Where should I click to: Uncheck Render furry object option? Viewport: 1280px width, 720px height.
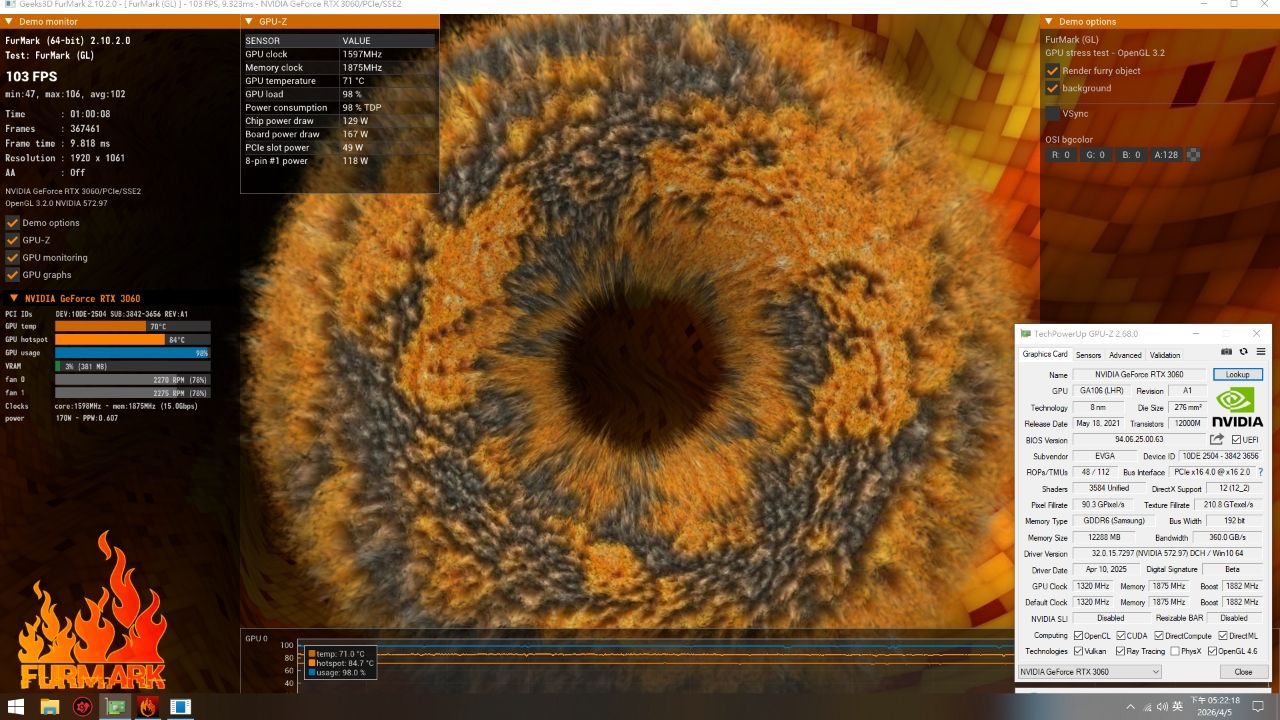(x=1052, y=71)
